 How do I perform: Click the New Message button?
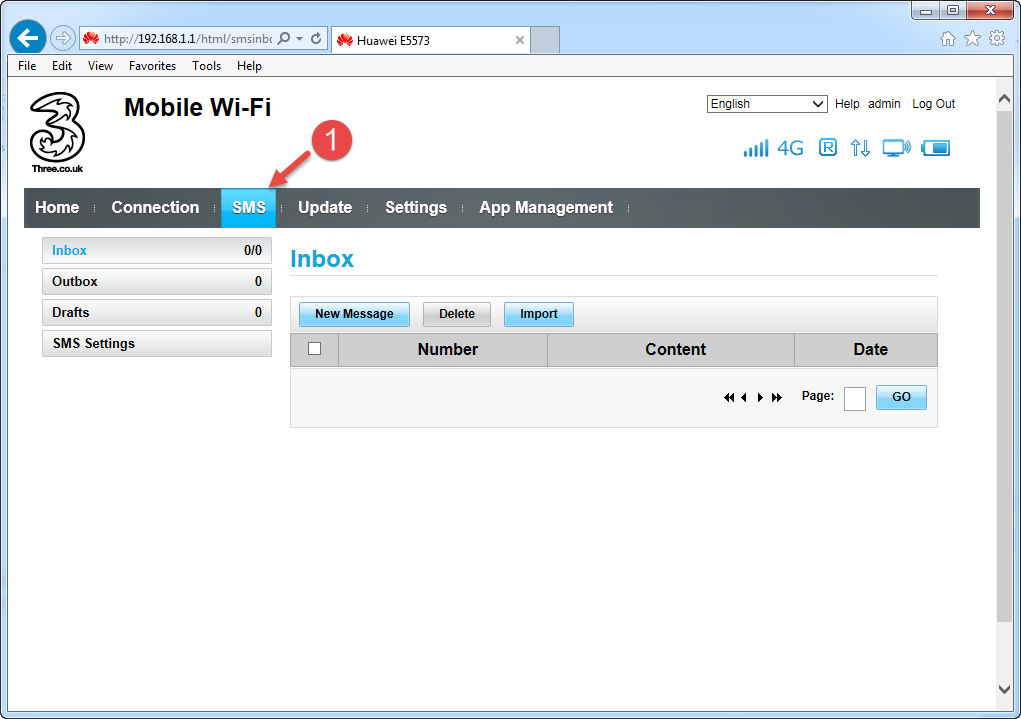[354, 314]
